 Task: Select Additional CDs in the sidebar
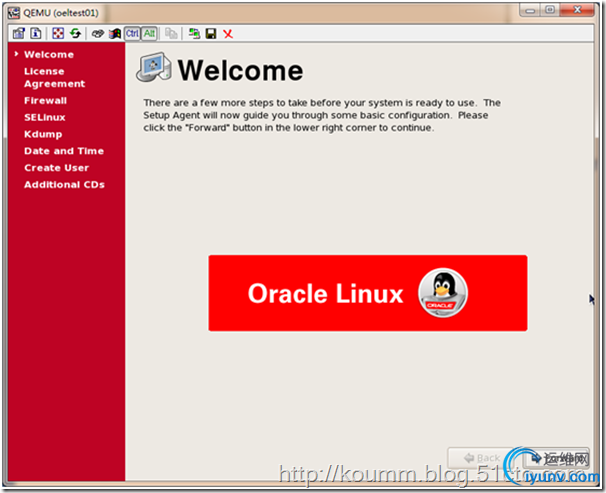coord(64,185)
